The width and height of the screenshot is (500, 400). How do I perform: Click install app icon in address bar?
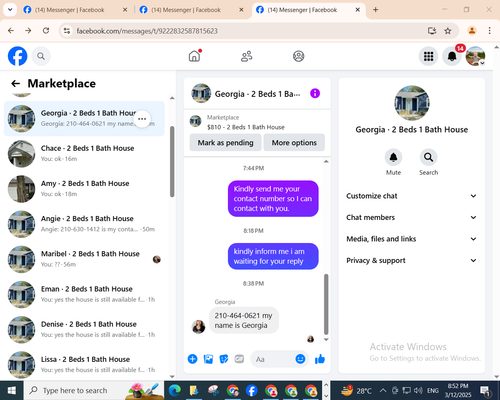[x=432, y=31]
